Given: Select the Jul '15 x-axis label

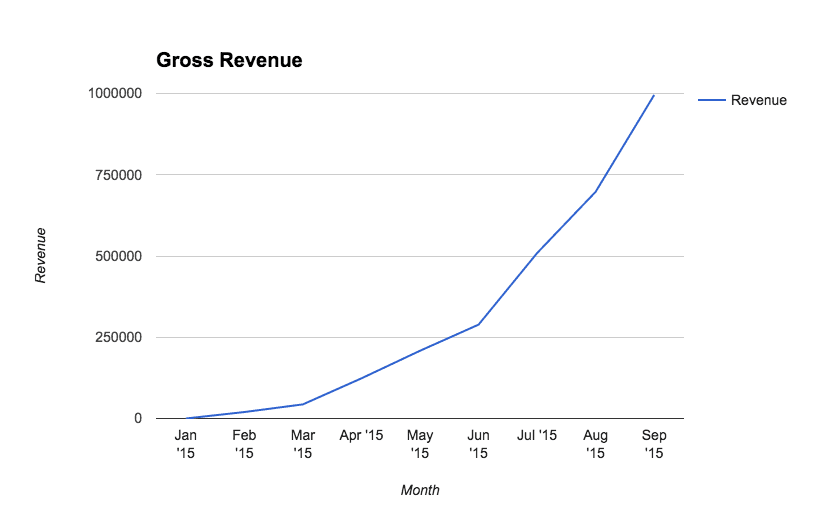Looking at the screenshot, I should click(537, 436).
